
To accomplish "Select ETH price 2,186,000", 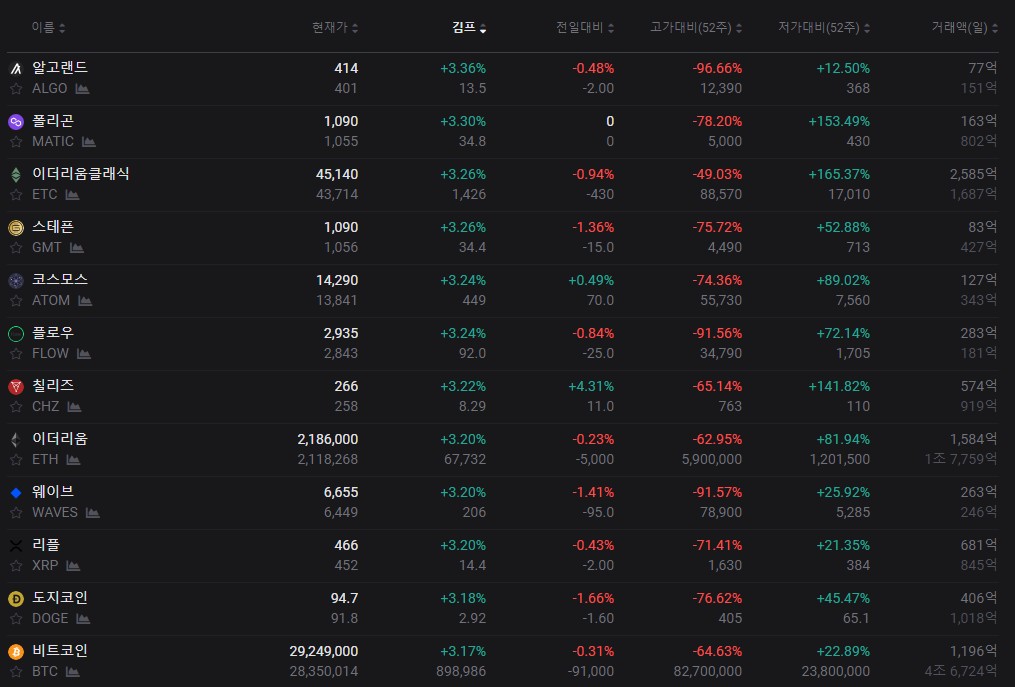I will 328,440.
